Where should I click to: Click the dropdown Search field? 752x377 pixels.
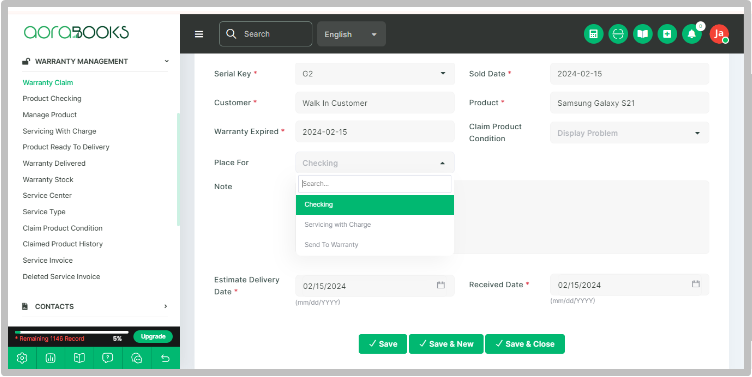click(375, 184)
